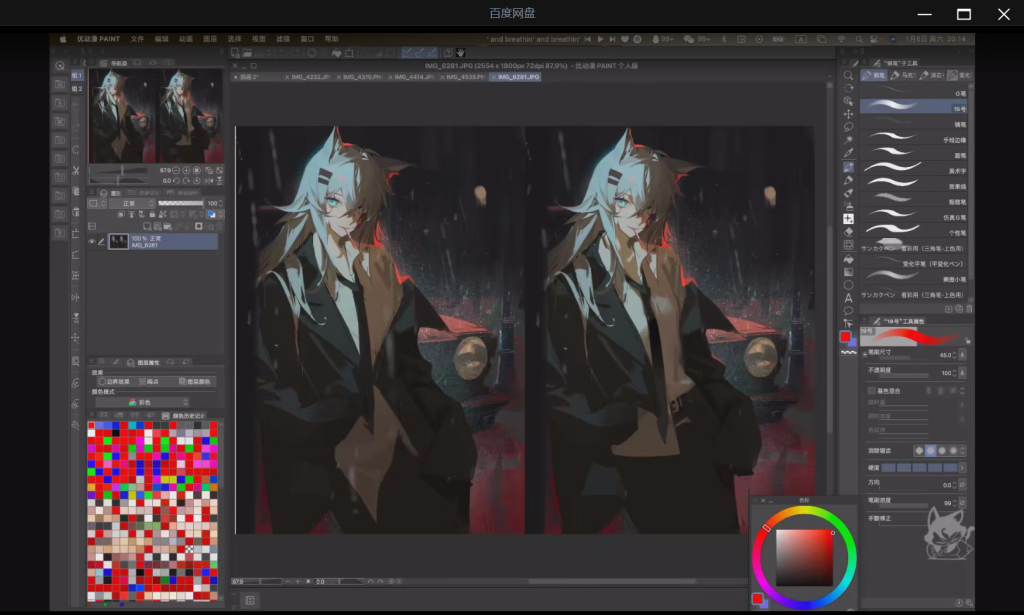
Task: Hide the IMG_6281 layer with eye icon
Action: (92, 241)
